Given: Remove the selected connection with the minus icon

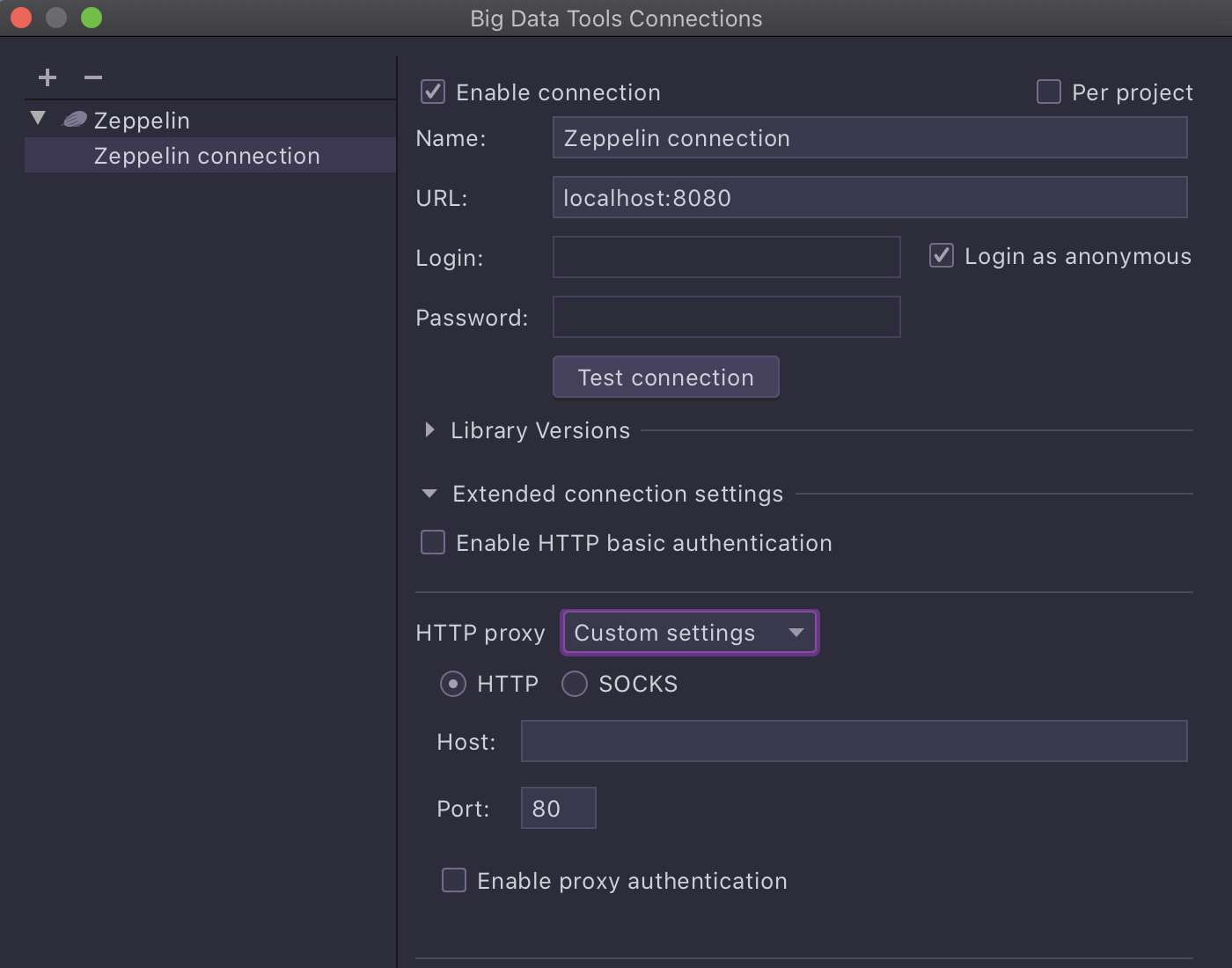Looking at the screenshot, I should (x=93, y=77).
